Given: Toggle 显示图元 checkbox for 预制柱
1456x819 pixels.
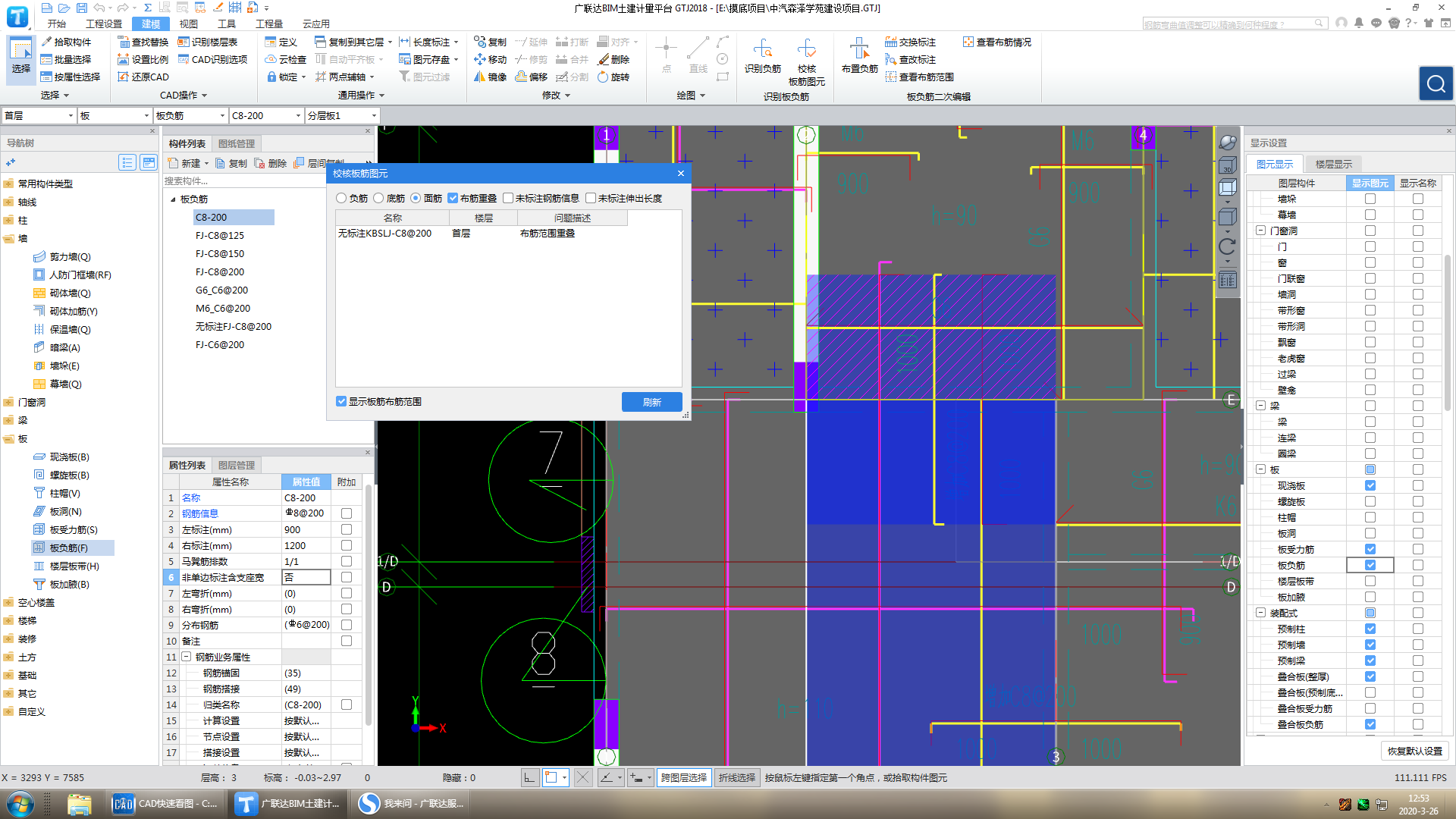Looking at the screenshot, I should click(x=1370, y=629).
